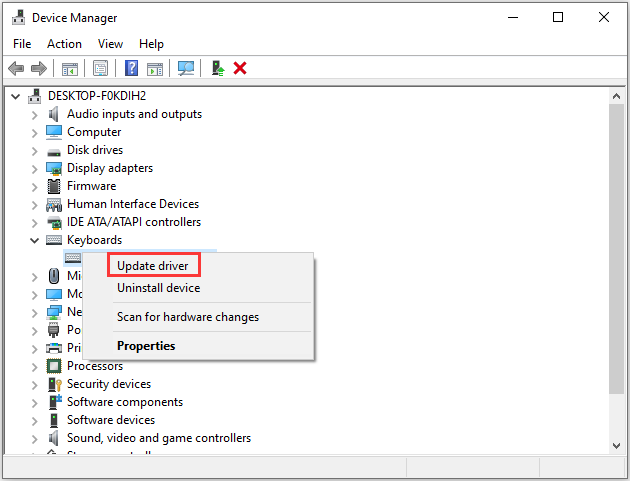Open the File menu
Screen dimensions: 630x481
tap(22, 44)
